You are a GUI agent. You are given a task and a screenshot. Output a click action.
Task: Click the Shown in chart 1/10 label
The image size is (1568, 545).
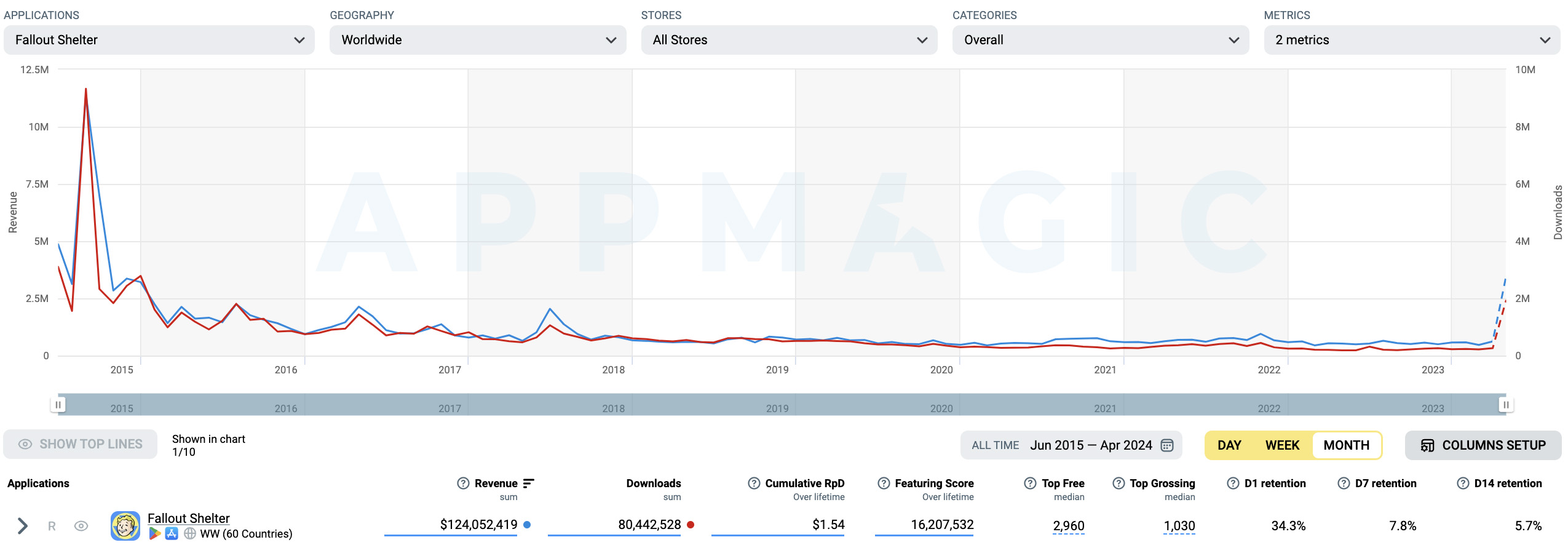coord(208,445)
